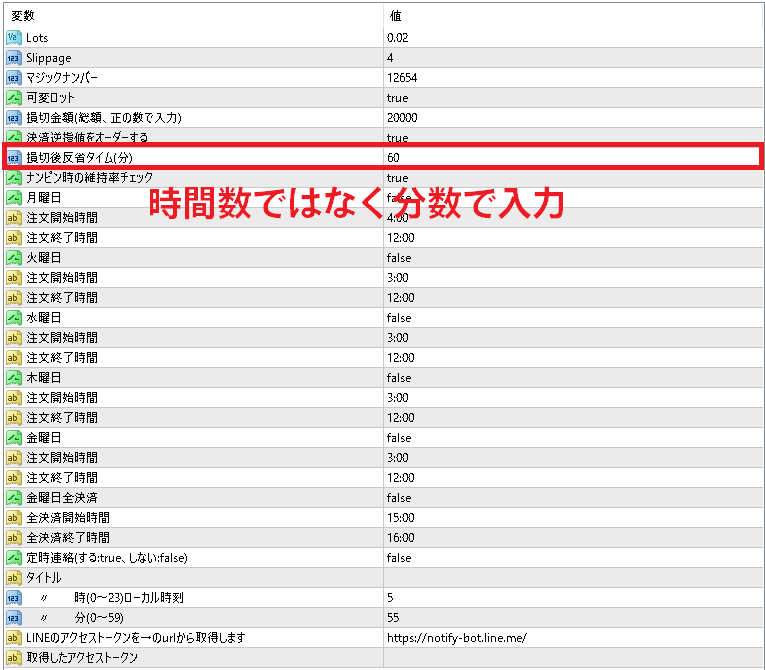Viewport: 765px width, 670px height.
Task: Select the マジックナンバー row icon
Action: click(14, 78)
